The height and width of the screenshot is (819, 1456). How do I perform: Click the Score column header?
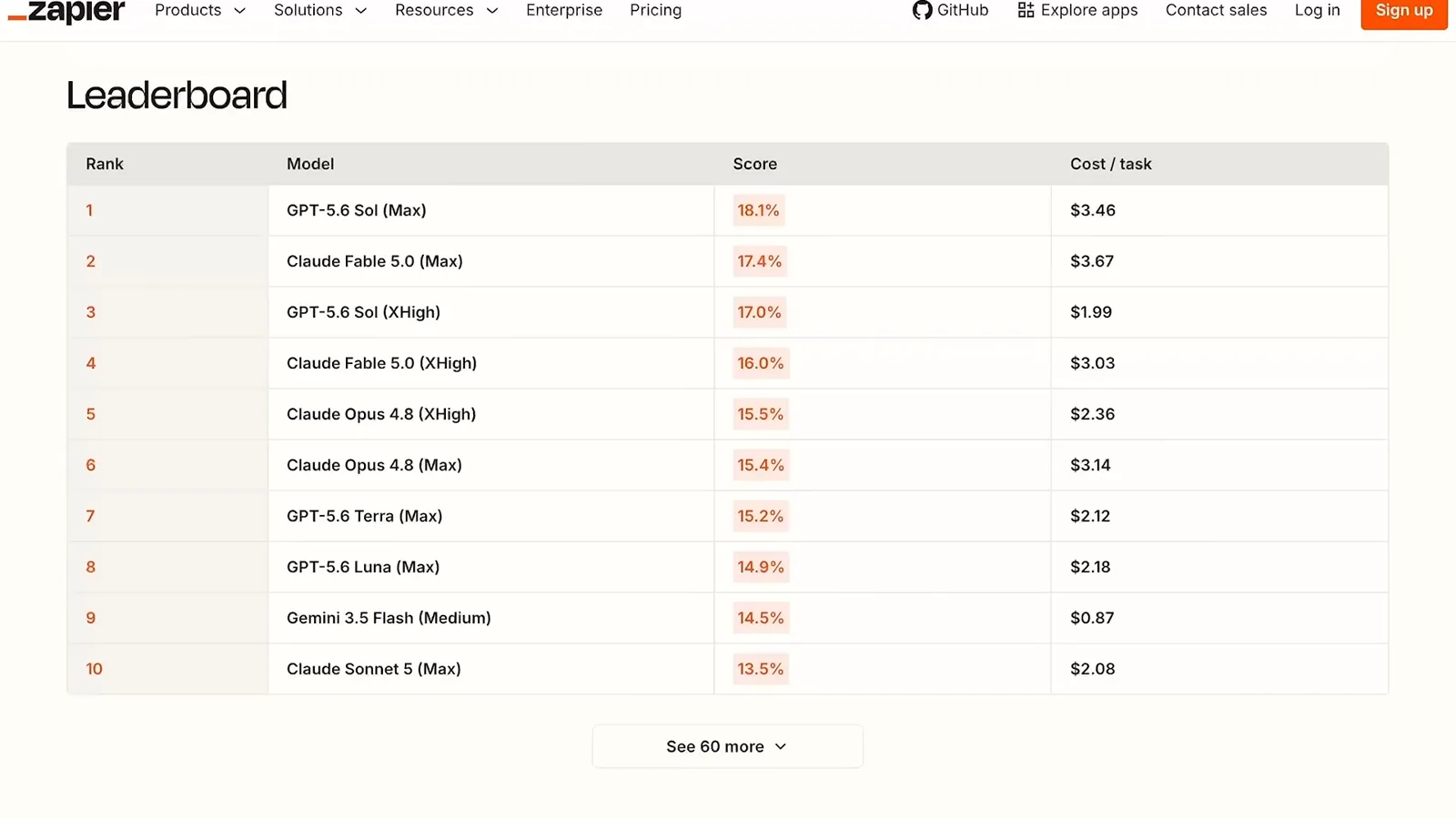point(755,164)
